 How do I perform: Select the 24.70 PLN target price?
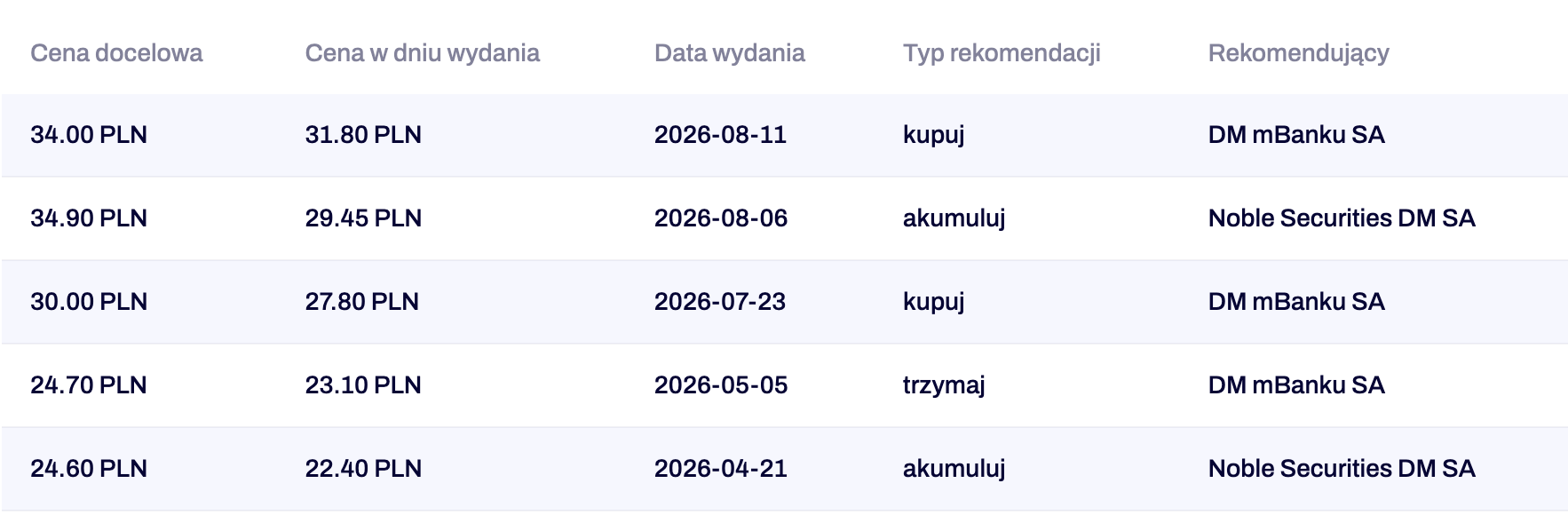coord(89,385)
